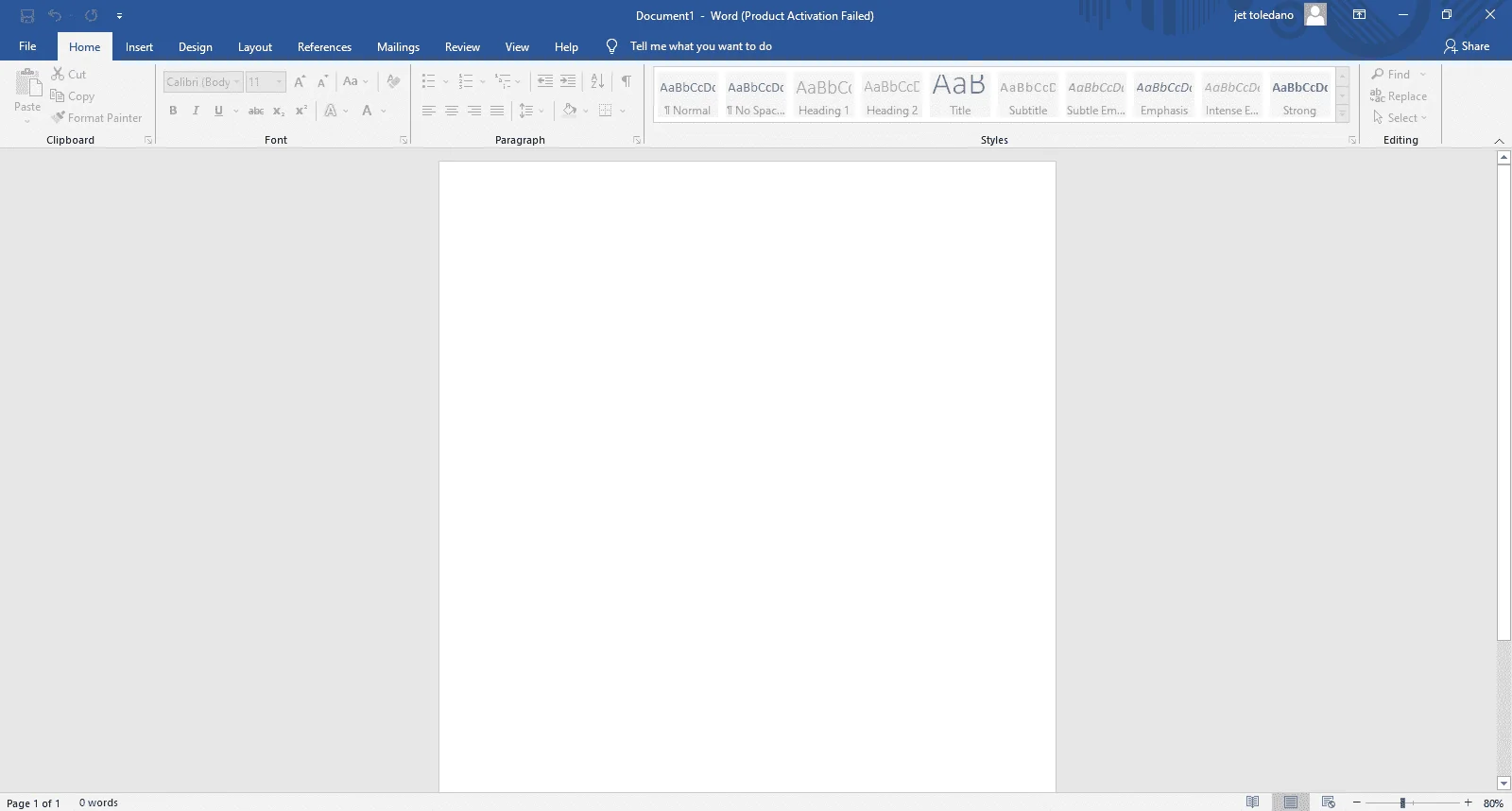Increase paragraph indent
Image resolution: width=1512 pixels, height=811 pixels.
(x=568, y=81)
